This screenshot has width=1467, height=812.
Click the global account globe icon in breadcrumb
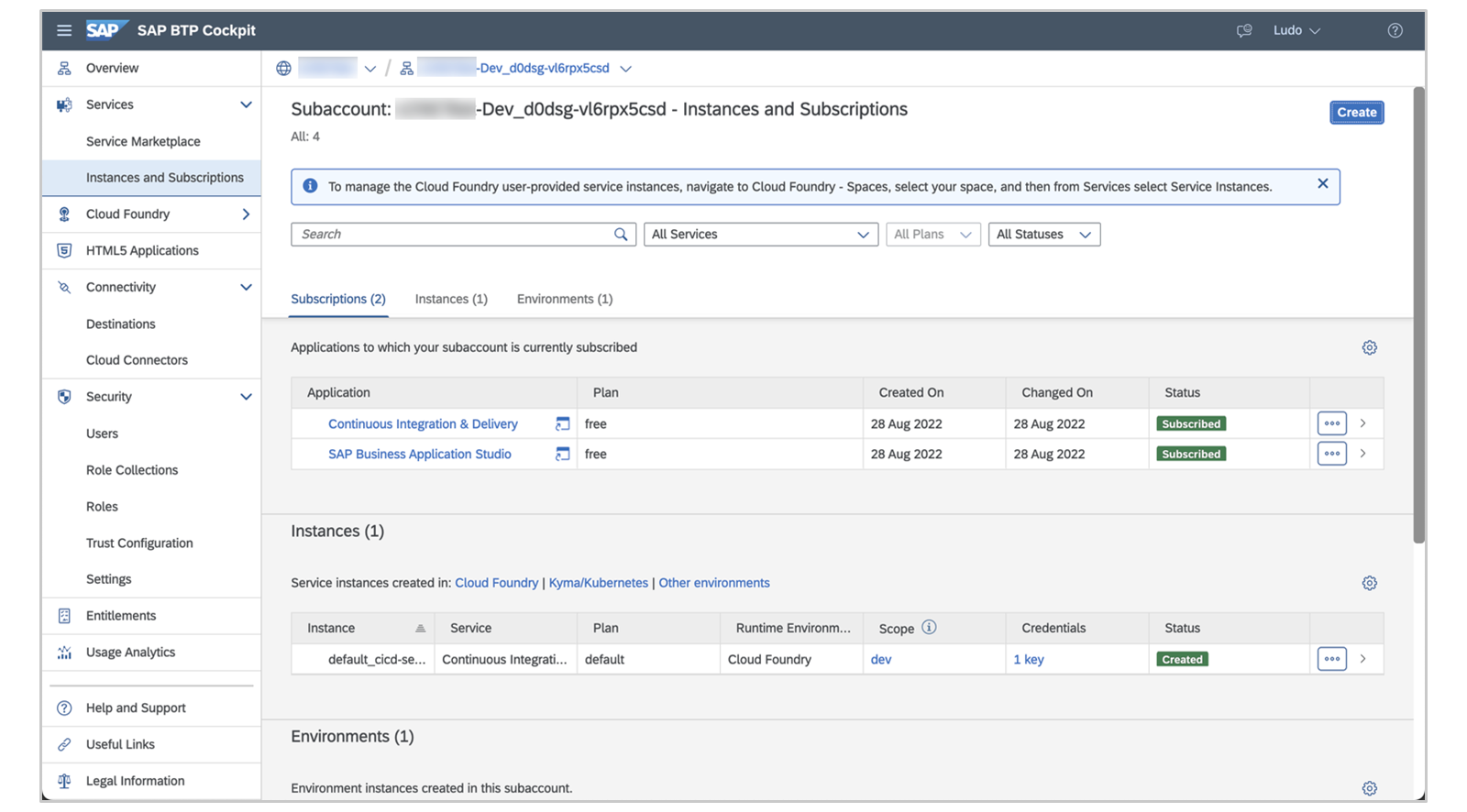[284, 69]
